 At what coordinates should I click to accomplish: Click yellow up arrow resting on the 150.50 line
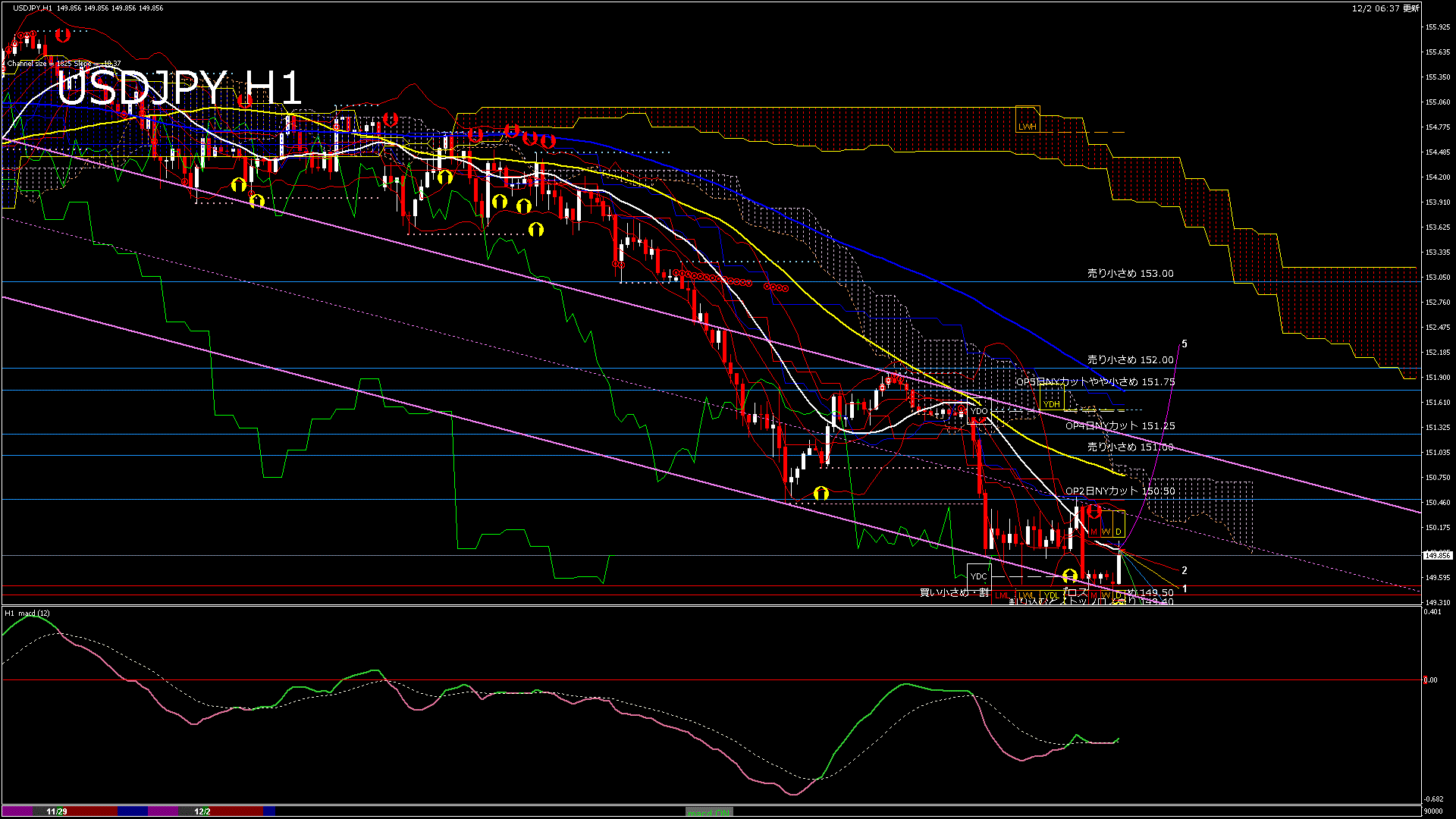[x=821, y=494]
